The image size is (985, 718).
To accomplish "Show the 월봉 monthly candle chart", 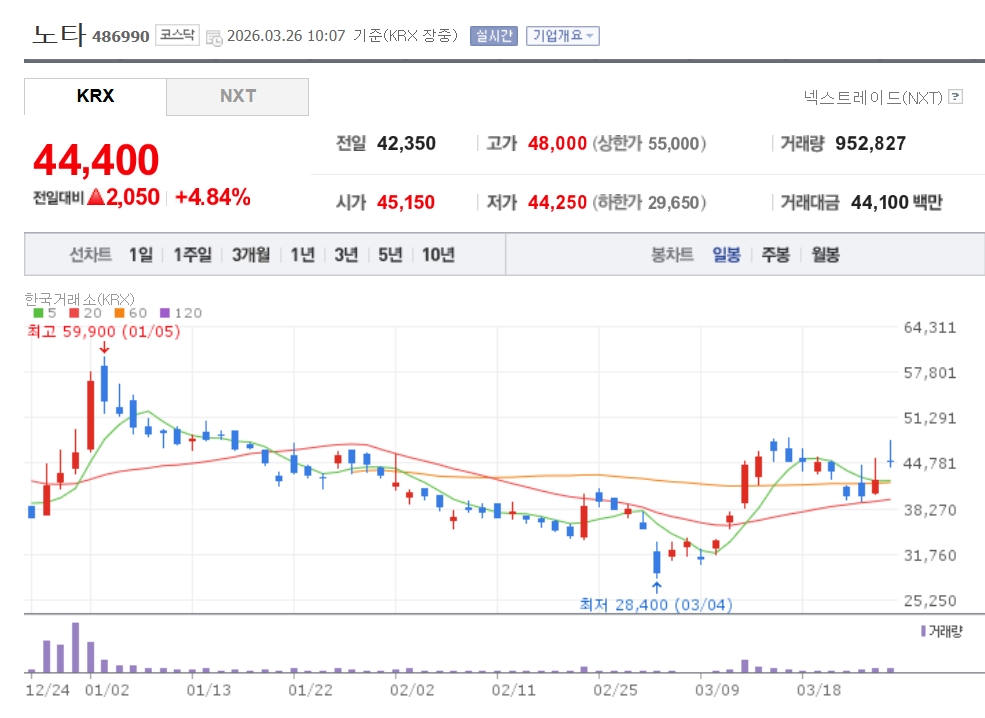I will click(825, 254).
